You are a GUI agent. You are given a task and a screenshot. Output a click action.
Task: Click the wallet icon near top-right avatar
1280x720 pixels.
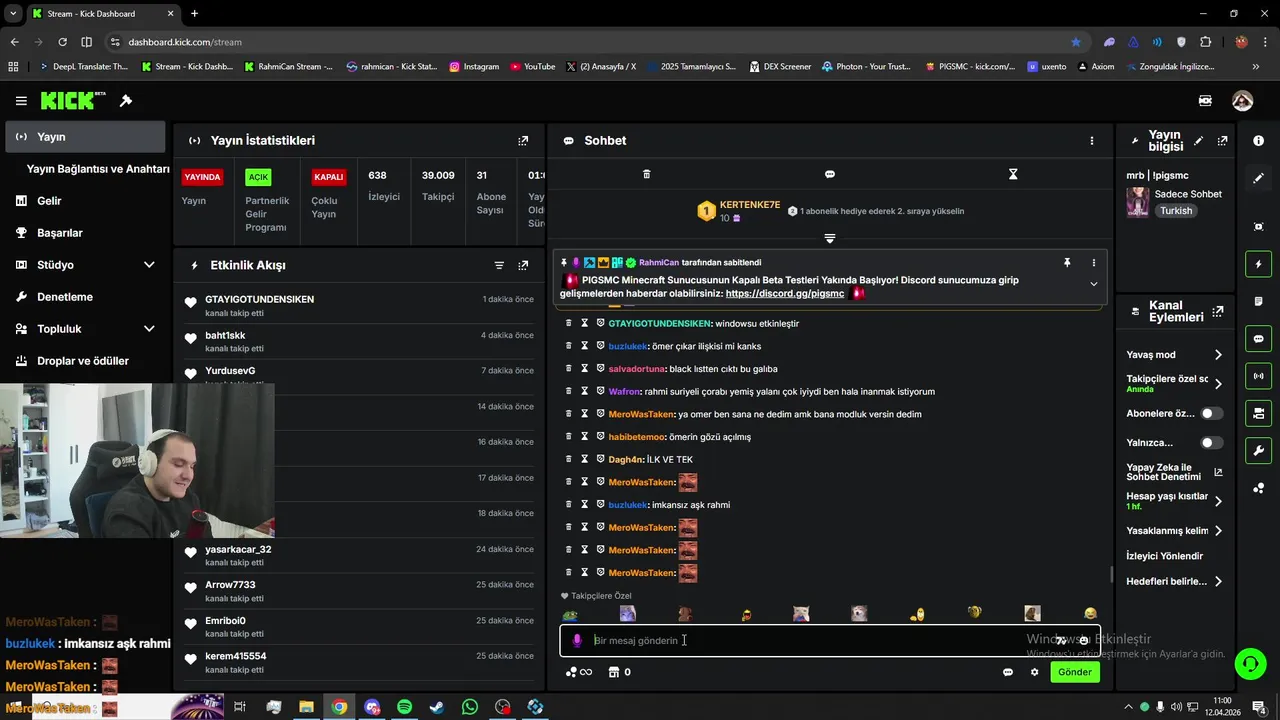pos(1205,101)
